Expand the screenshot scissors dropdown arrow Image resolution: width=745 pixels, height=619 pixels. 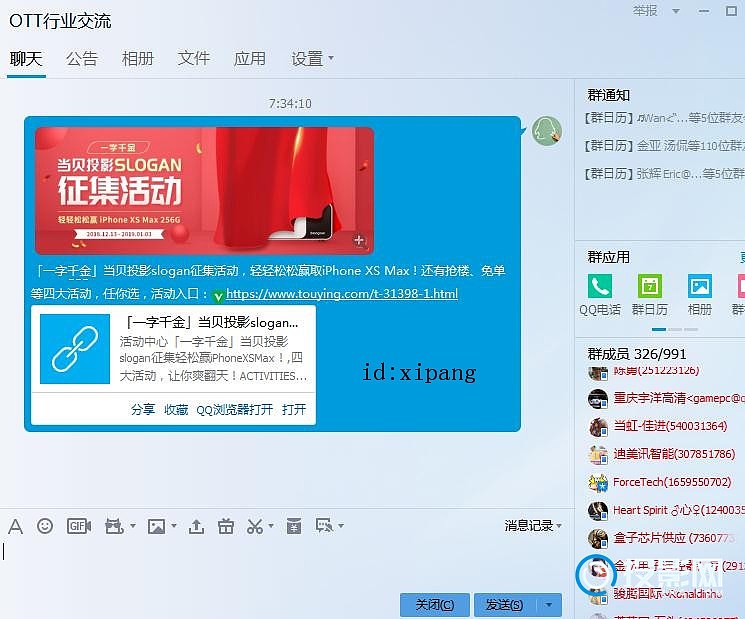tap(271, 525)
